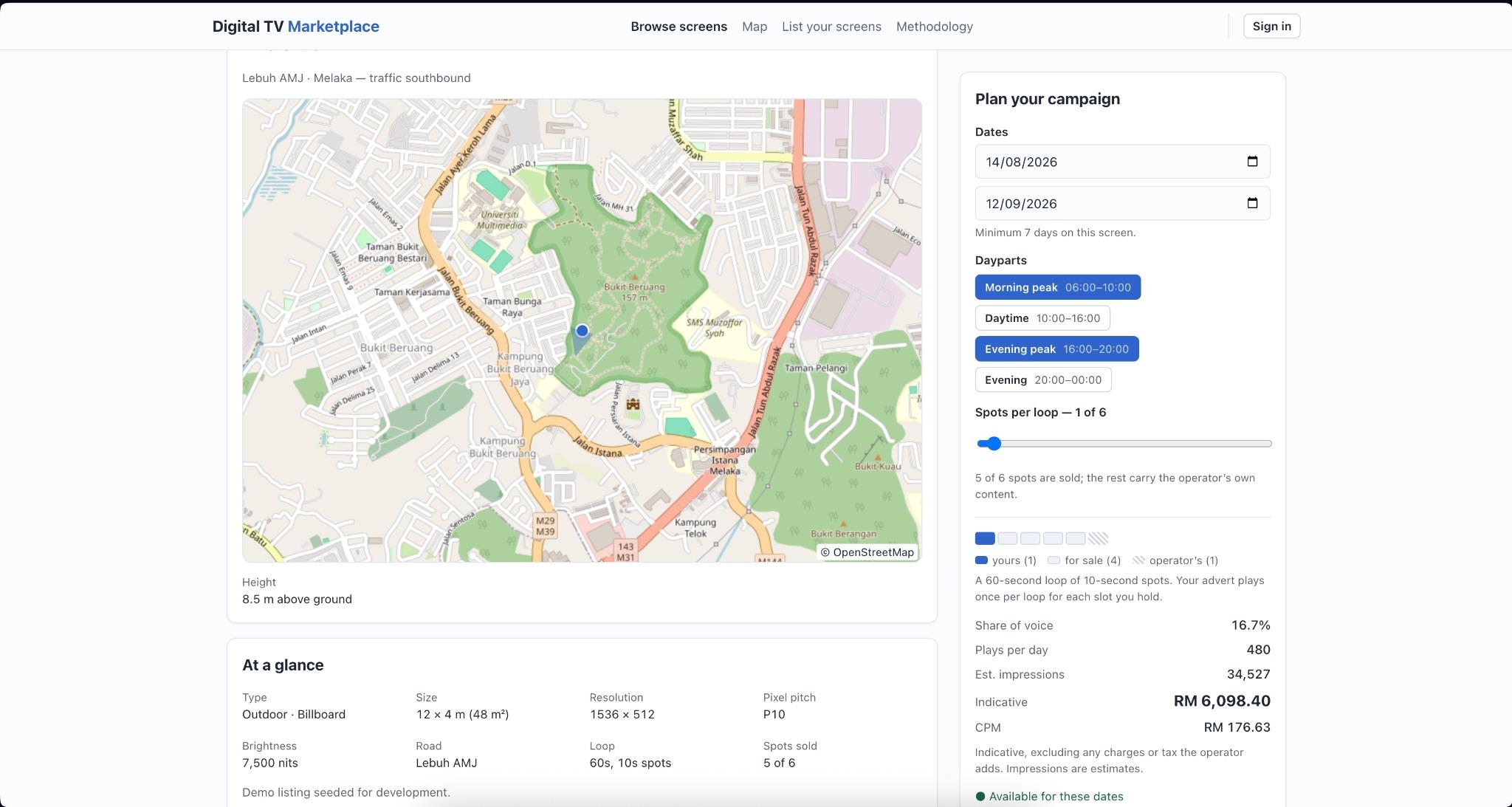Select the hatched operator's loop slot block
Screen dimensions: 1512x807
(1099, 538)
